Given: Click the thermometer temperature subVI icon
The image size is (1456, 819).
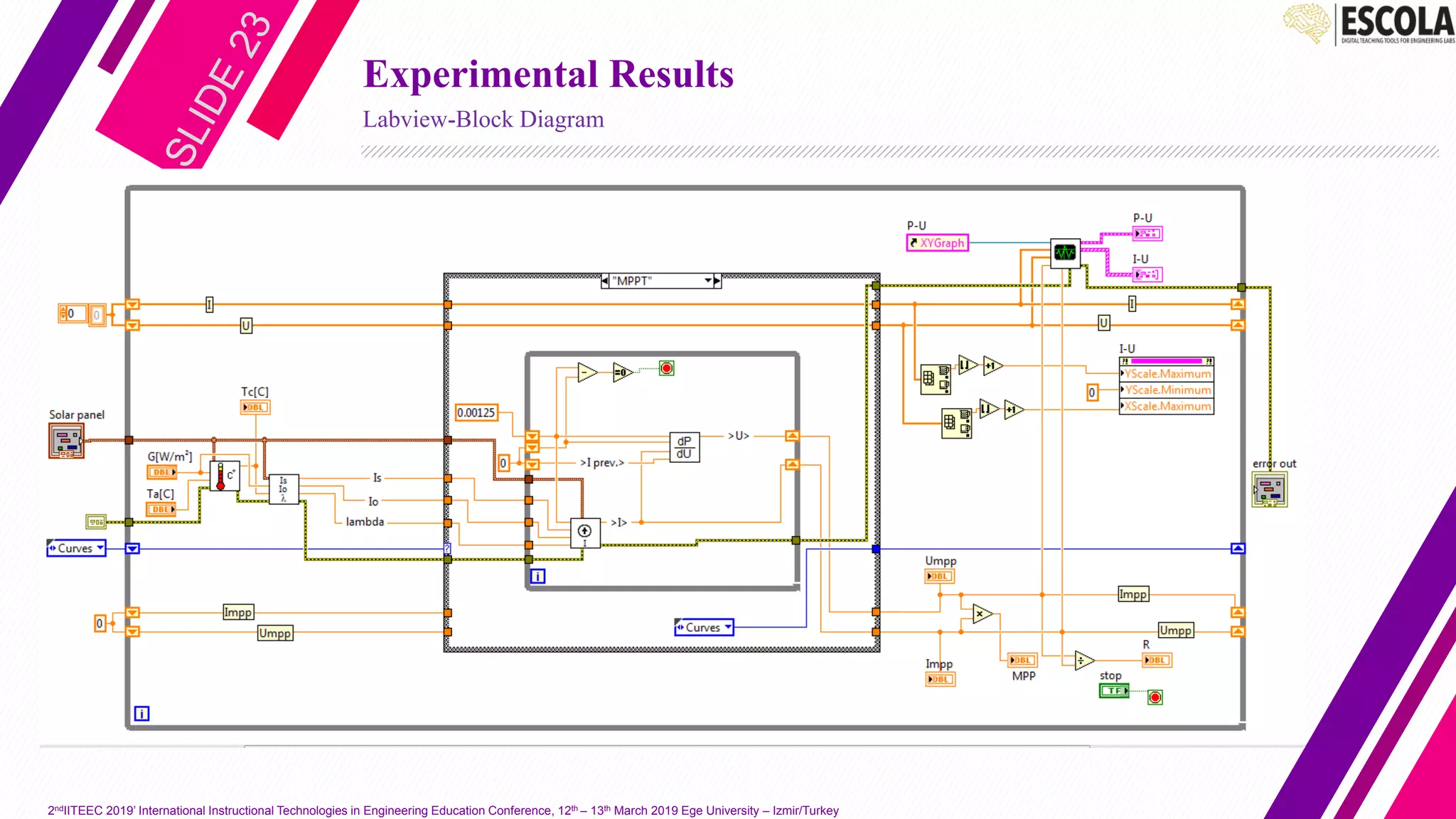Looking at the screenshot, I should 225,476.
